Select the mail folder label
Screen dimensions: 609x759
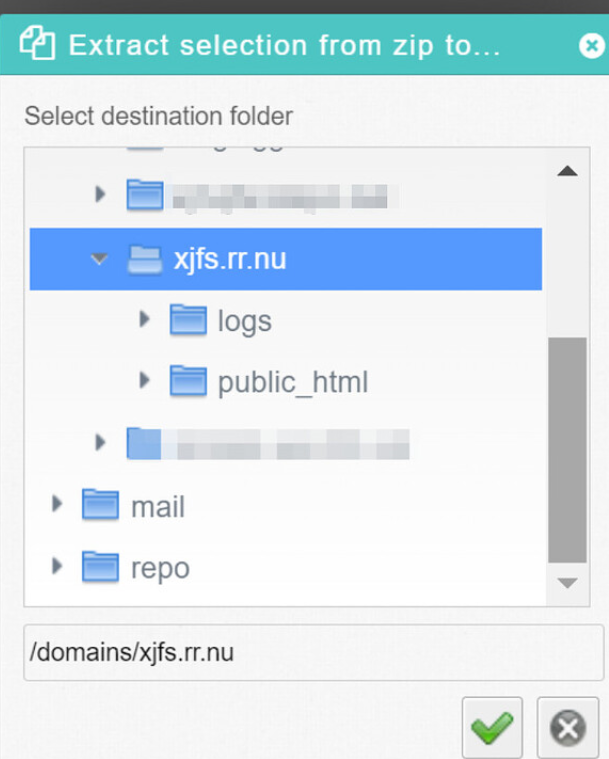coord(158,507)
